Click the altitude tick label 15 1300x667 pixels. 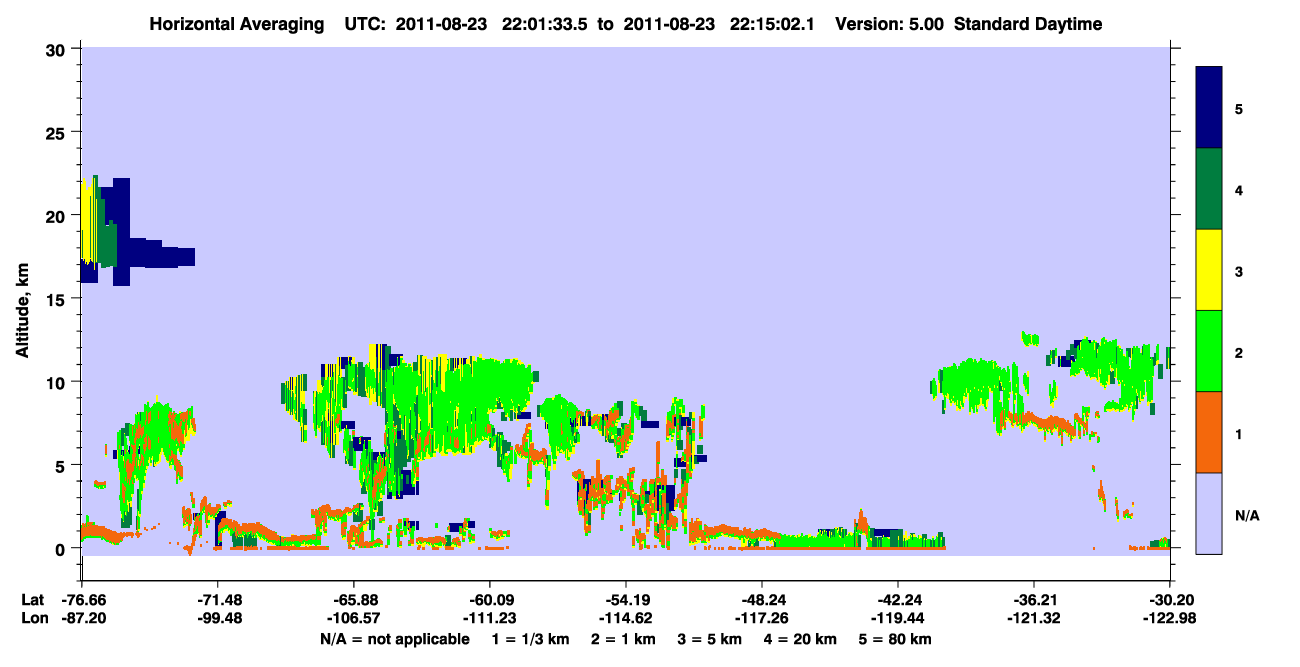pos(57,299)
